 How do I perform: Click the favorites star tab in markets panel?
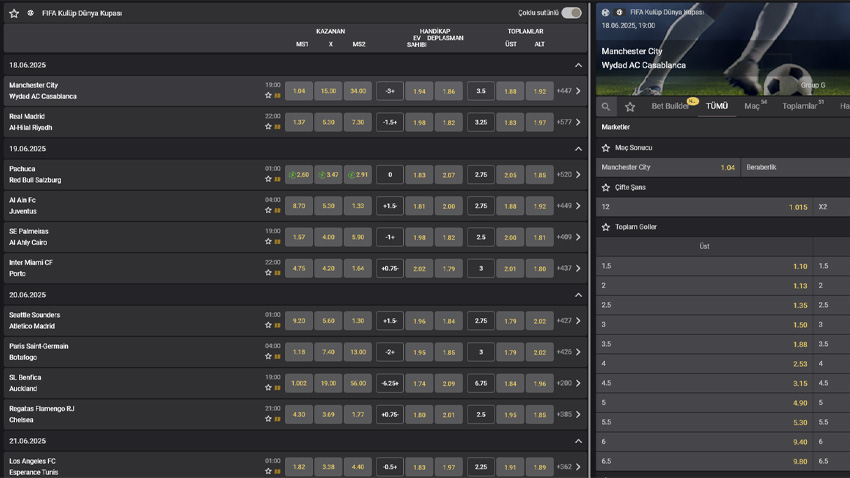point(630,107)
